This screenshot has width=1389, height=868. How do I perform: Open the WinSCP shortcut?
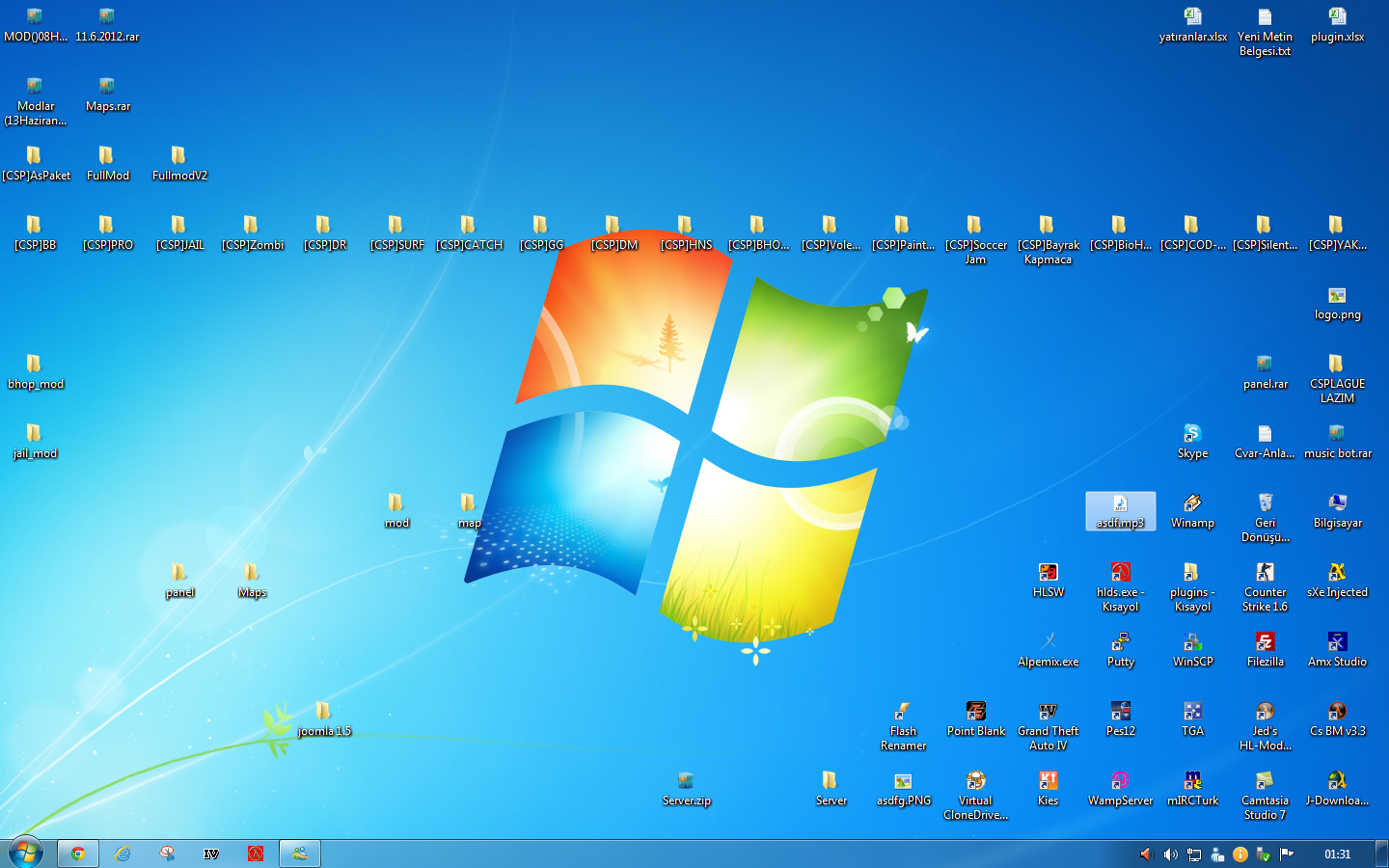(x=1193, y=649)
